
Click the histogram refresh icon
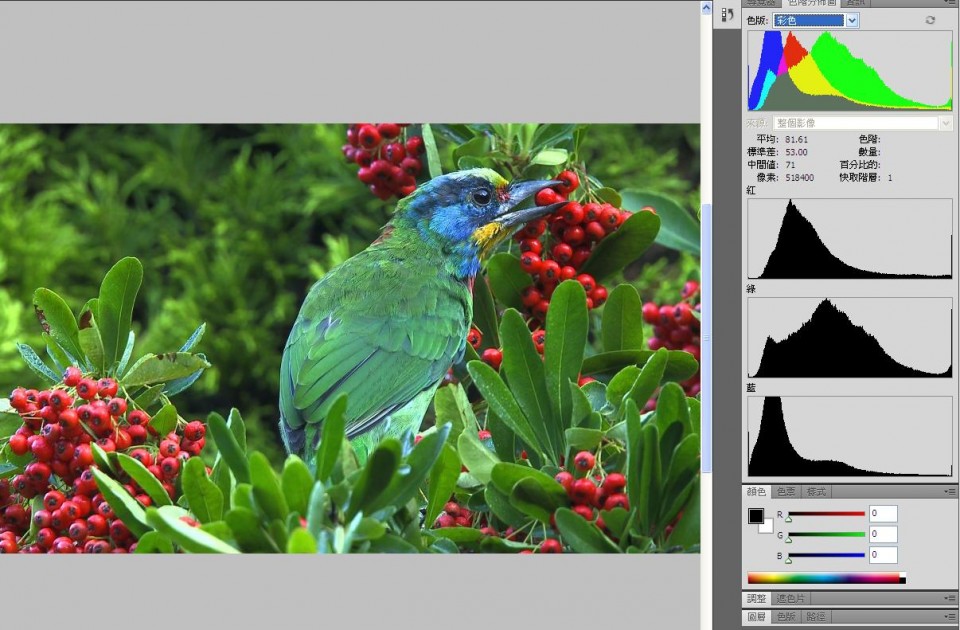click(930, 20)
